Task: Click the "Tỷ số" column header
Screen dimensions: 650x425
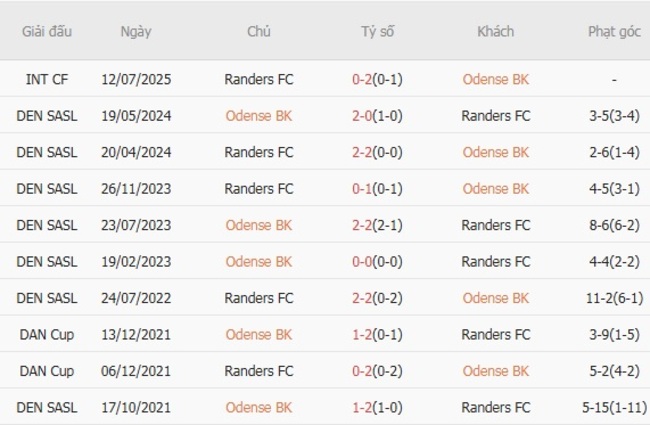Action: (x=377, y=31)
